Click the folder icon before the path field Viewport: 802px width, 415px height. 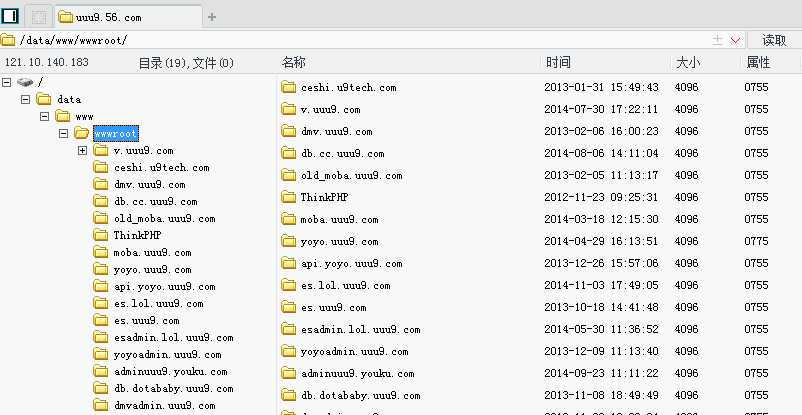pyautogui.click(x=8, y=40)
